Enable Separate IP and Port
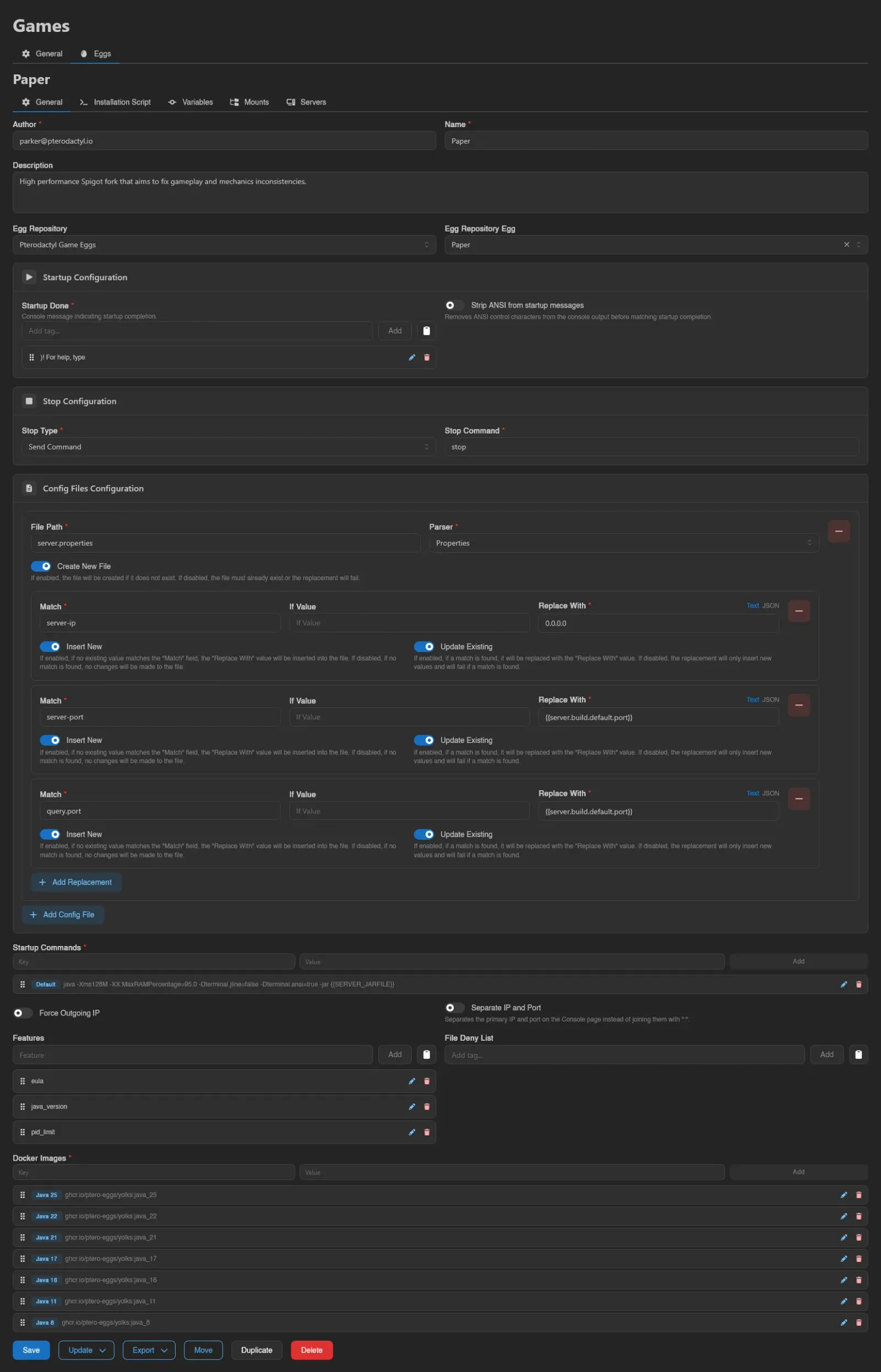This screenshot has height=1372, width=881. point(454,1008)
